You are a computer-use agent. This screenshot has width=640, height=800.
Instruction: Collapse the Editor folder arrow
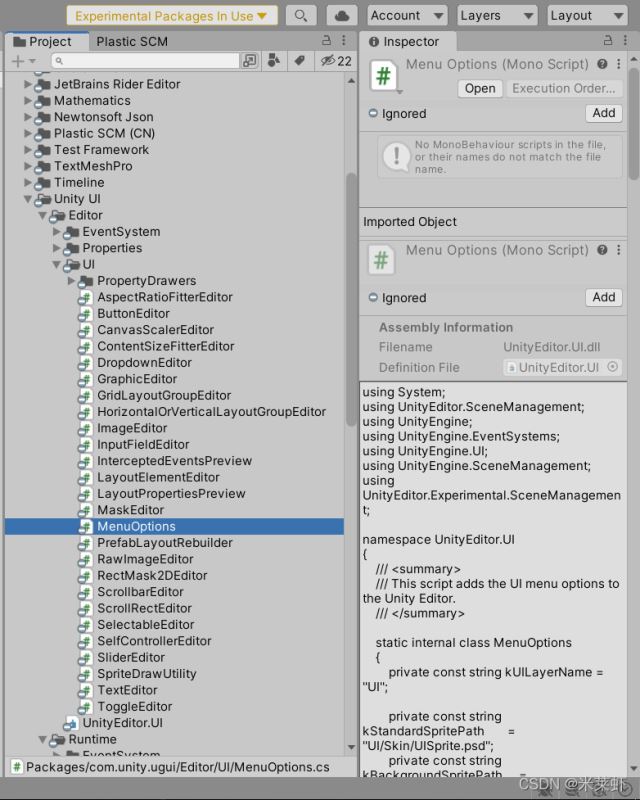coord(42,215)
